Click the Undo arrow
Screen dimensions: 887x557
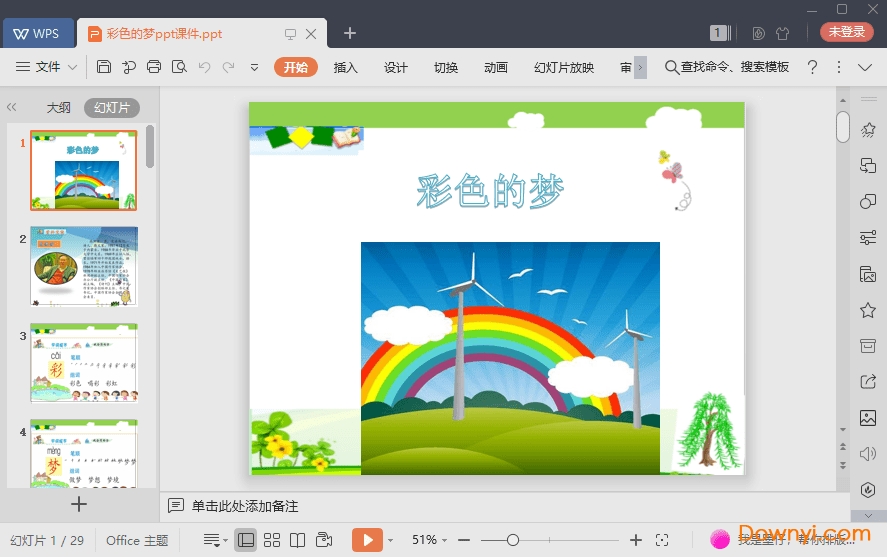pos(204,67)
